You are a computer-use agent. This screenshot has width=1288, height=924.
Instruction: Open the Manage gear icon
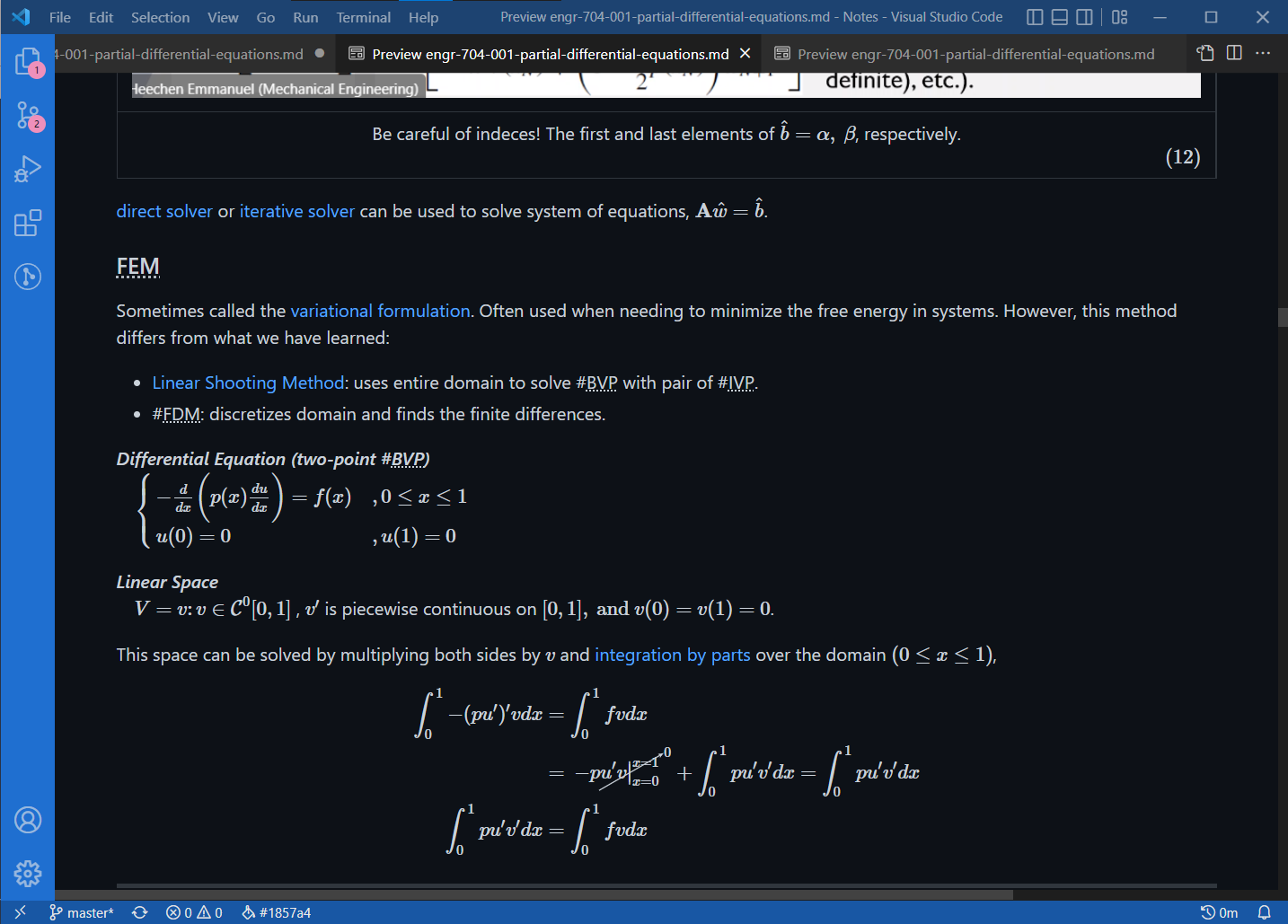pyautogui.click(x=27, y=874)
